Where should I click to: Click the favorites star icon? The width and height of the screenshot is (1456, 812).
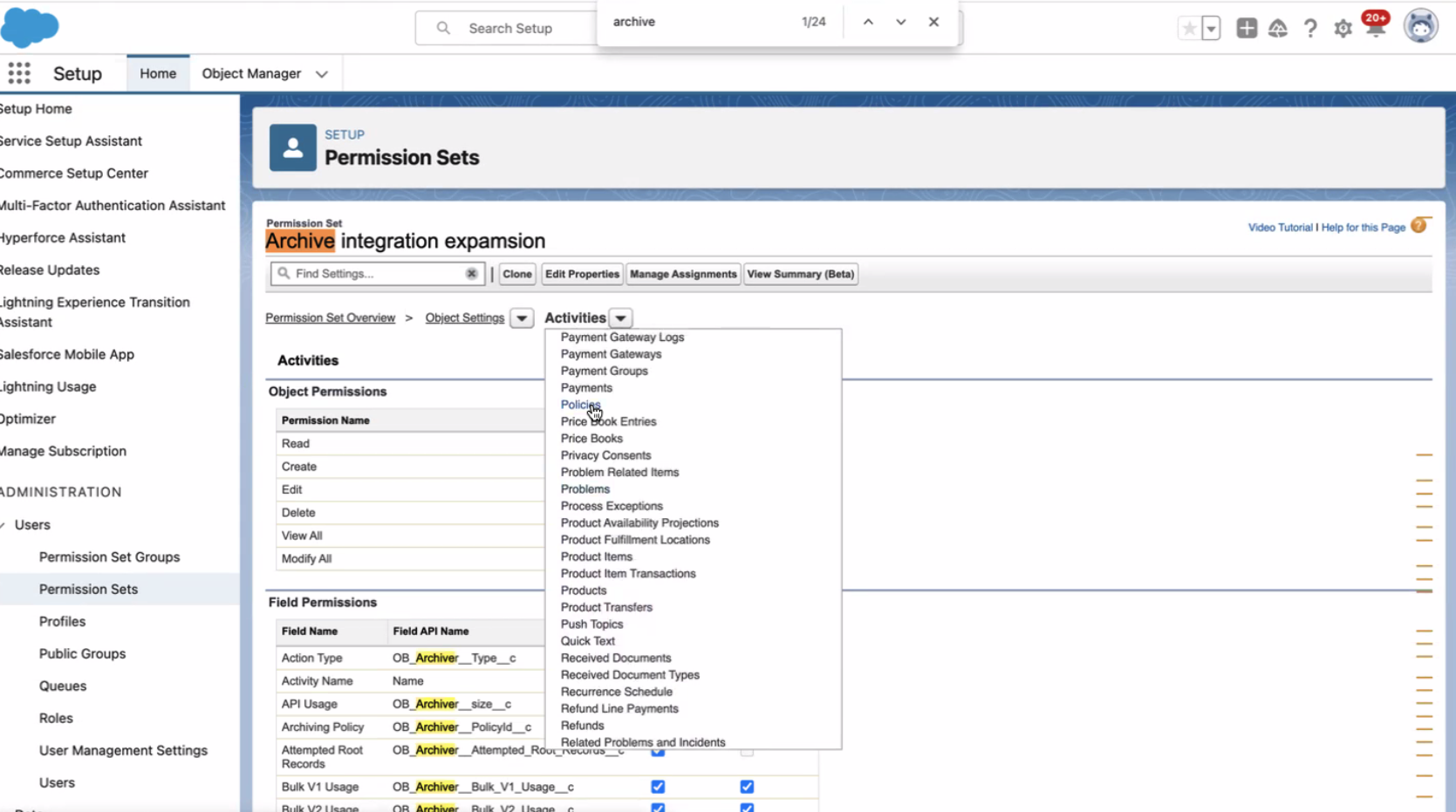pyautogui.click(x=1188, y=29)
